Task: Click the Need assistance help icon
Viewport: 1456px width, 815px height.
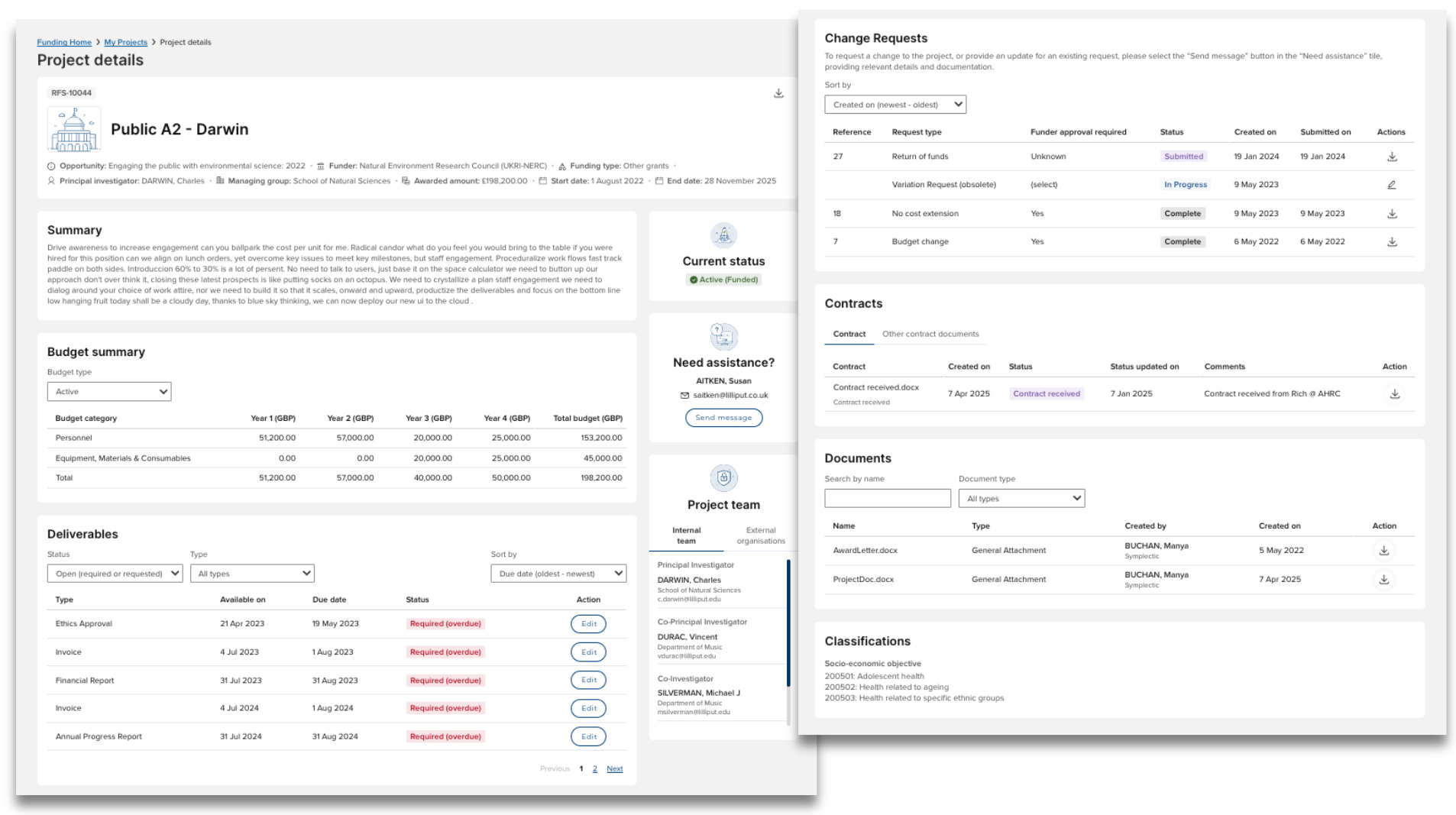Action: point(723,336)
